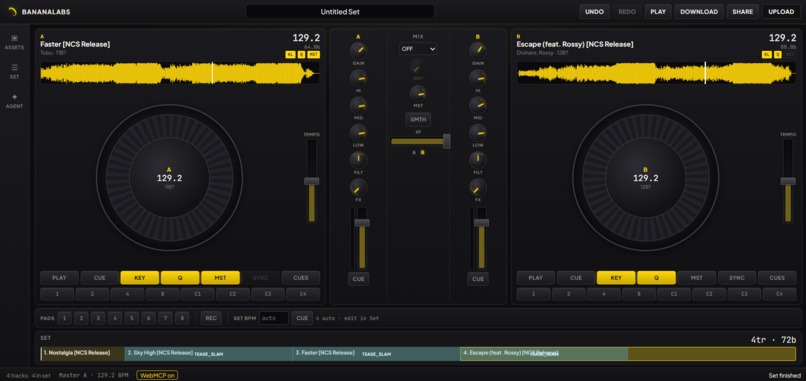Click the DOWNLOAD button
The image size is (806, 381).
[x=699, y=11]
